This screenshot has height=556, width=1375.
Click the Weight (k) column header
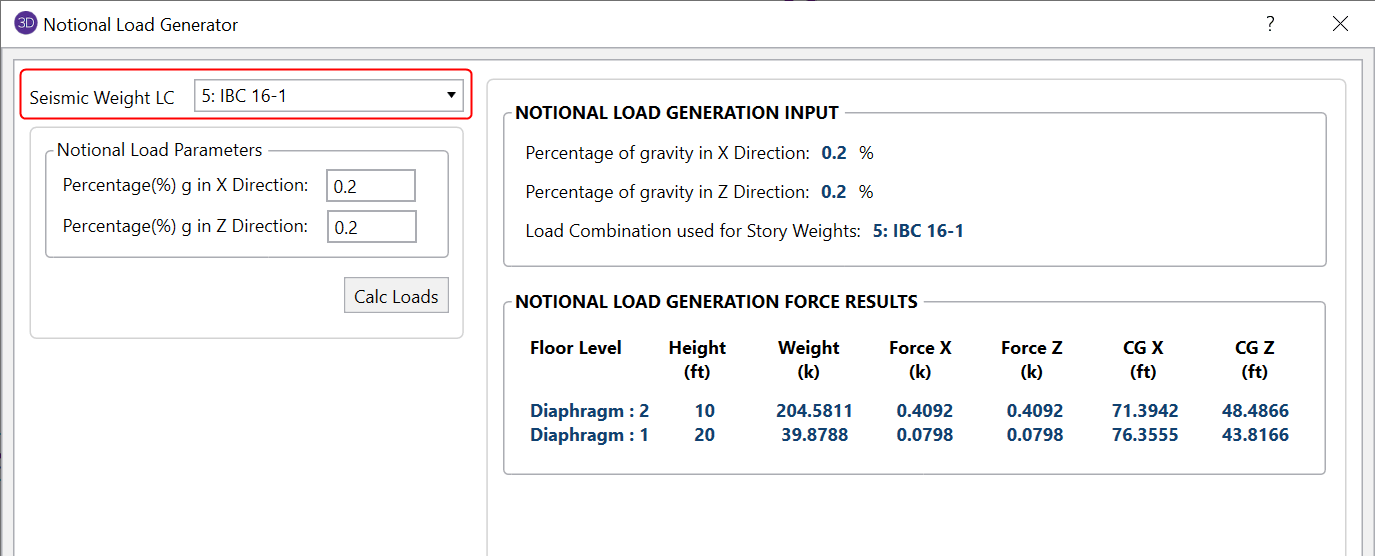808,359
